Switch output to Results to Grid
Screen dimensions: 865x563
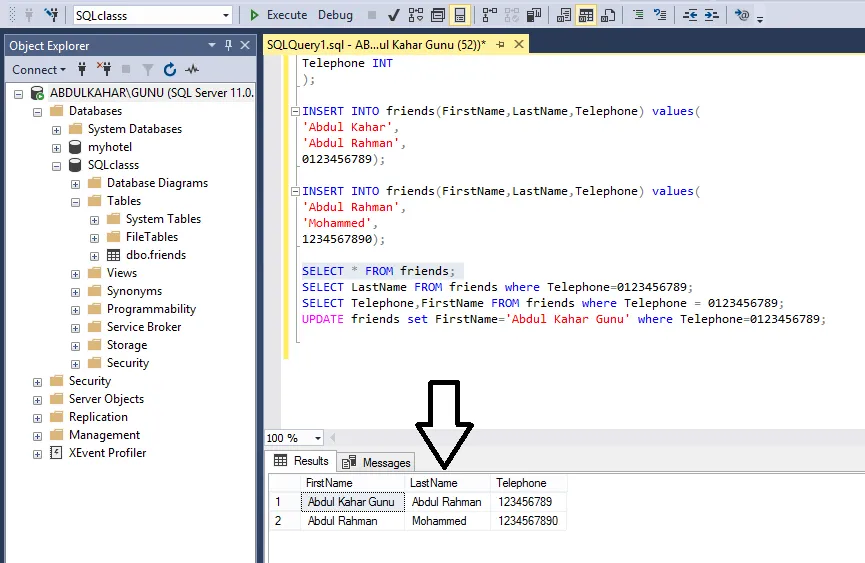coord(586,15)
